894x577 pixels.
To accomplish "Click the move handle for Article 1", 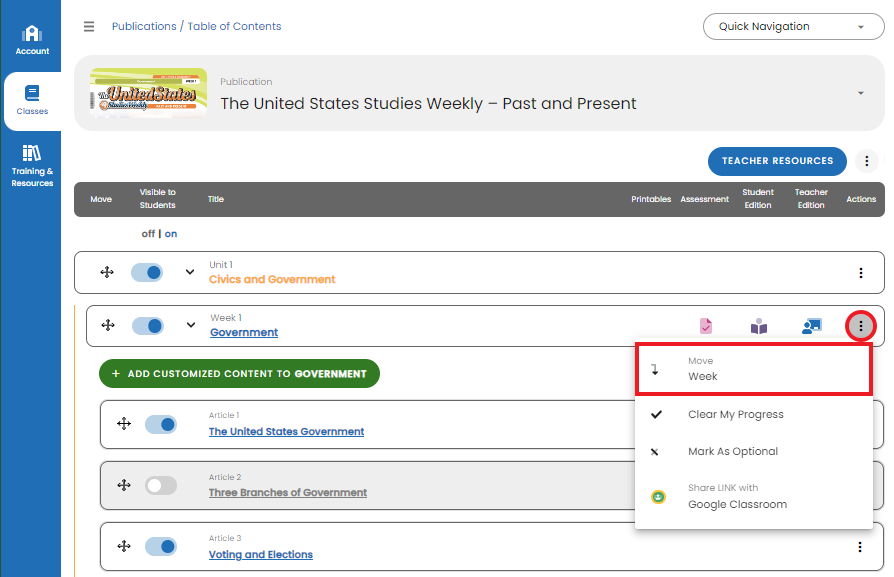I will point(124,424).
